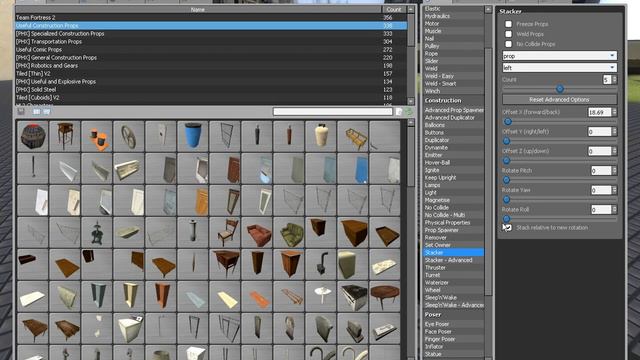The width and height of the screenshot is (640, 360).
Task: Select the Stacker - Advanced tool
Action: pyautogui.click(x=453, y=260)
